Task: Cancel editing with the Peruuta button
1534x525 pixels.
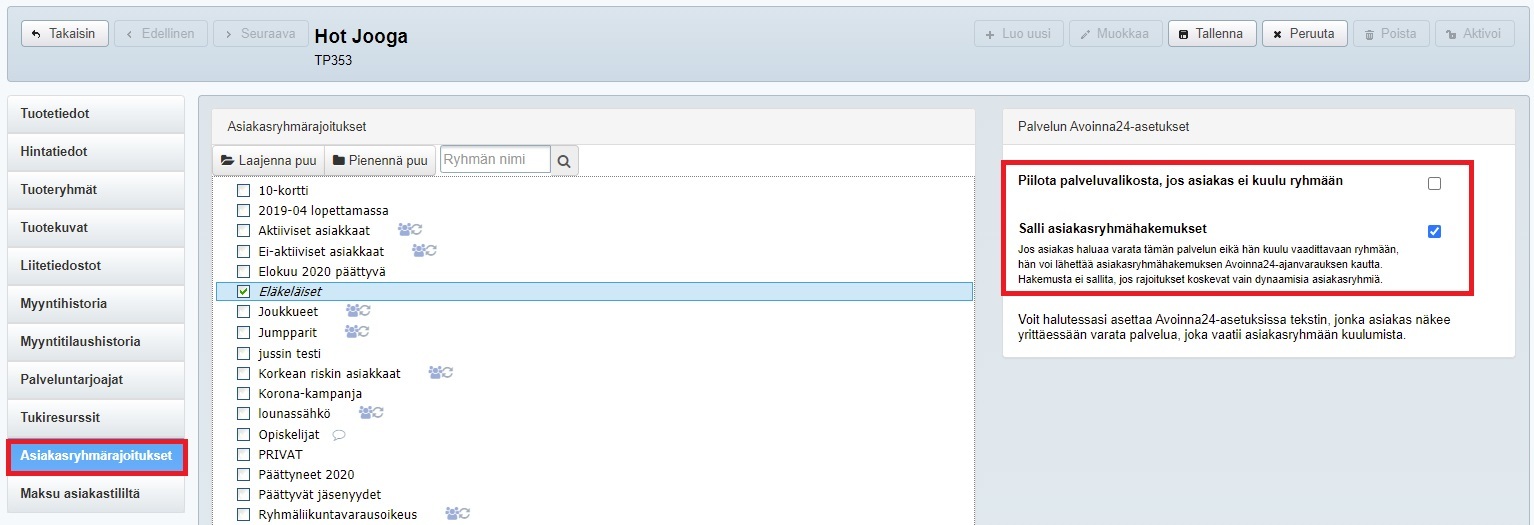Action: coord(1304,34)
